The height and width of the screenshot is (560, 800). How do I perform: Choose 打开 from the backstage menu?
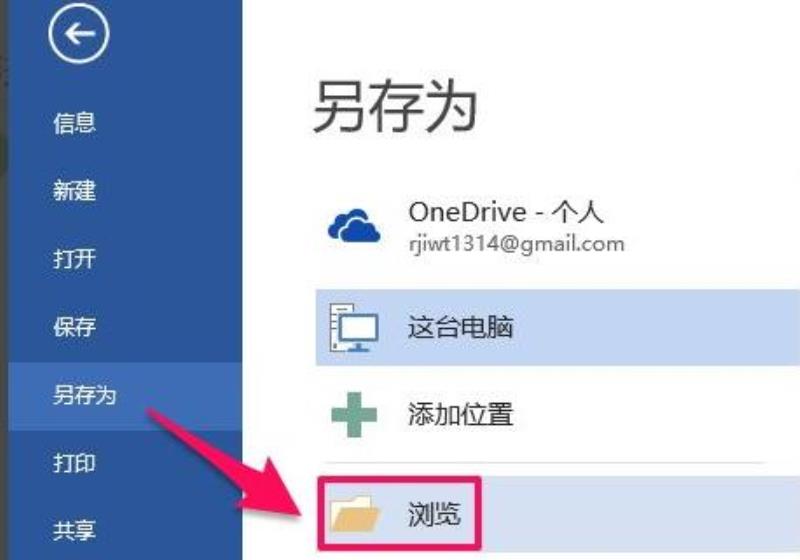click(74, 259)
